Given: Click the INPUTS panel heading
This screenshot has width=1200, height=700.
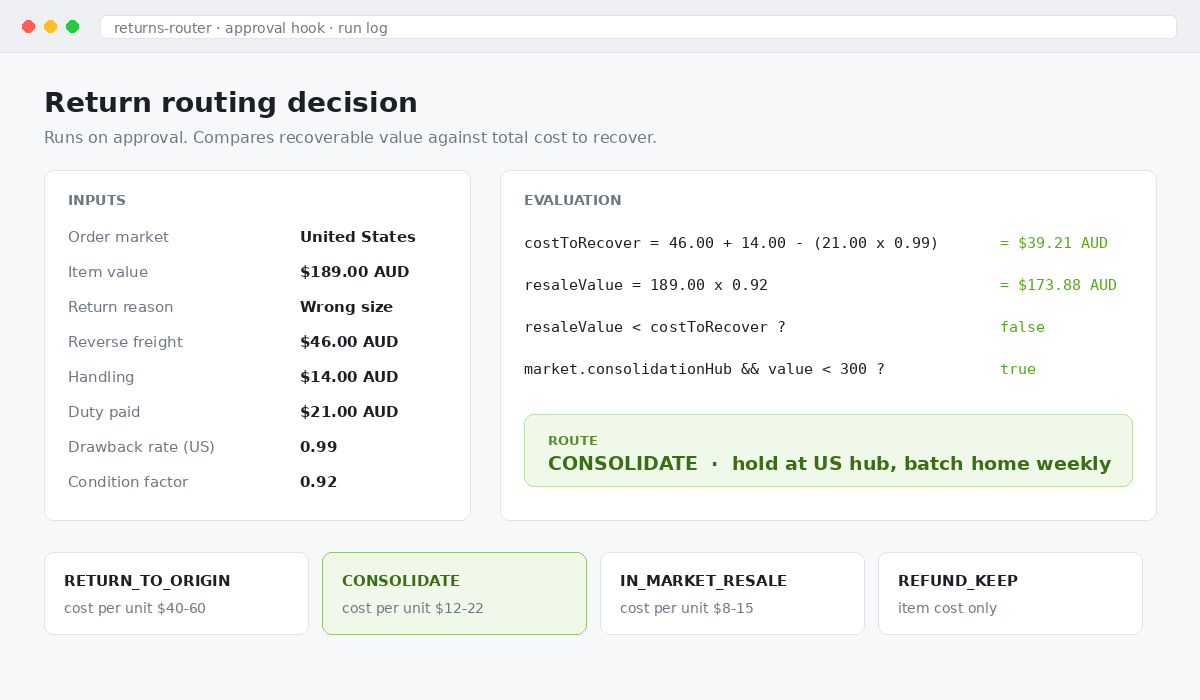Looking at the screenshot, I should pos(97,201).
